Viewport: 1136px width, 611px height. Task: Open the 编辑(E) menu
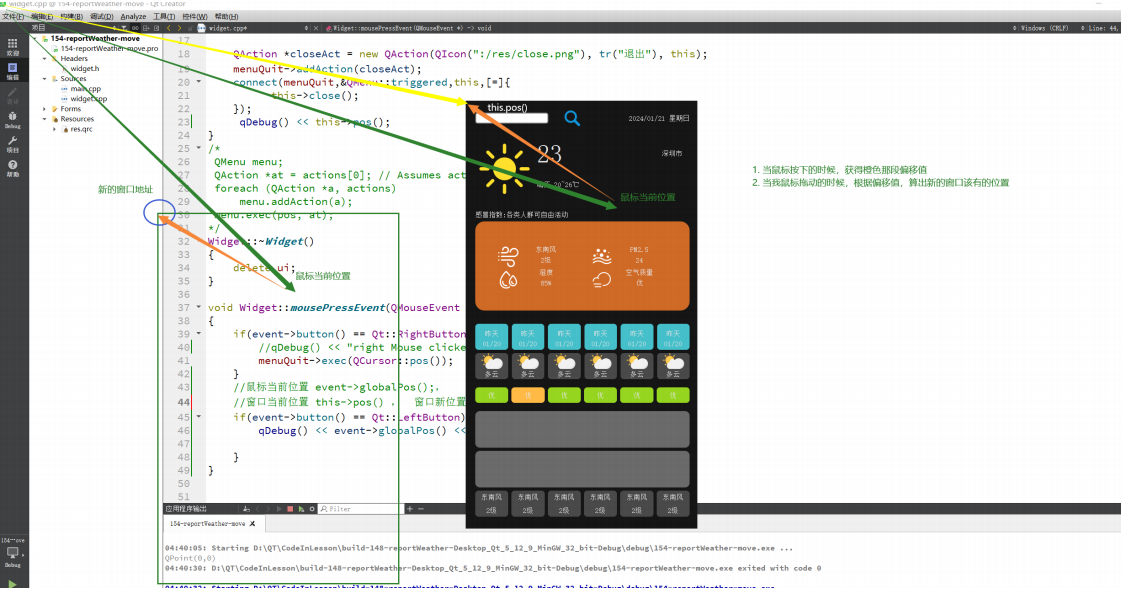[x=42, y=16]
